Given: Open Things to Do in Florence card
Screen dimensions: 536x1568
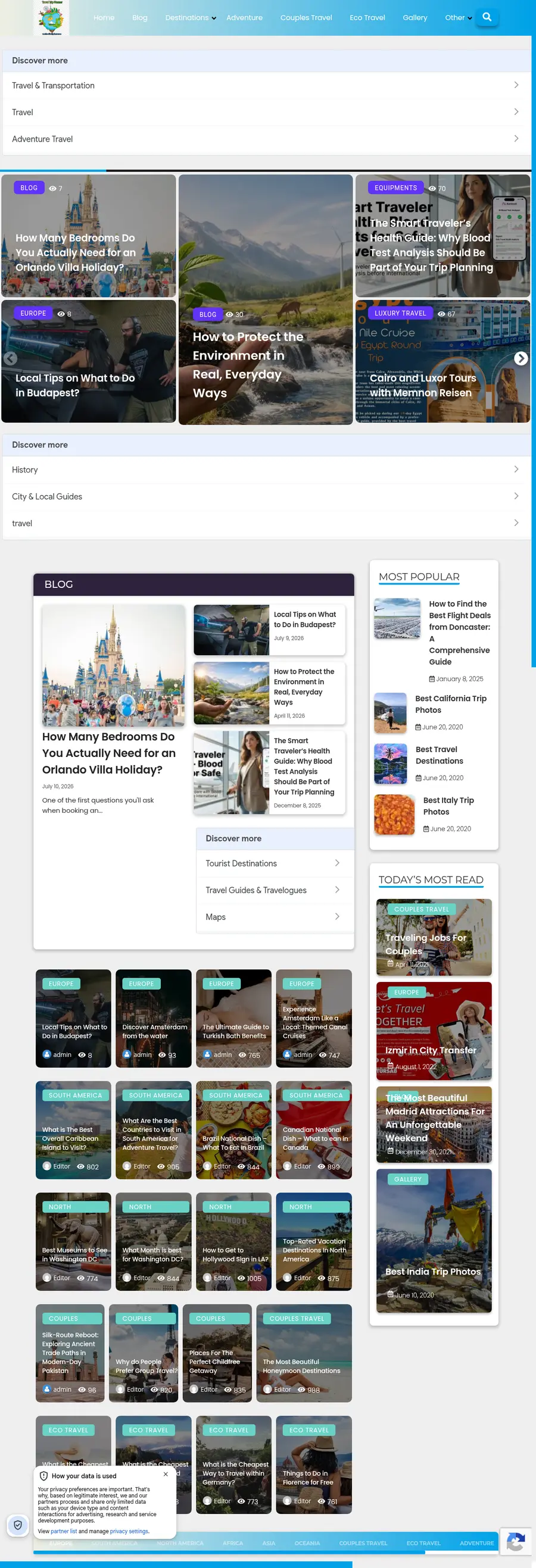Looking at the screenshot, I should coord(314,1464).
